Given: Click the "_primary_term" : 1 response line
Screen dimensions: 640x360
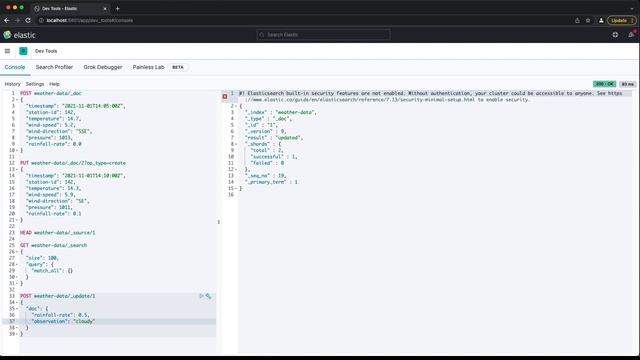Looking at the screenshot, I should coord(271,182).
